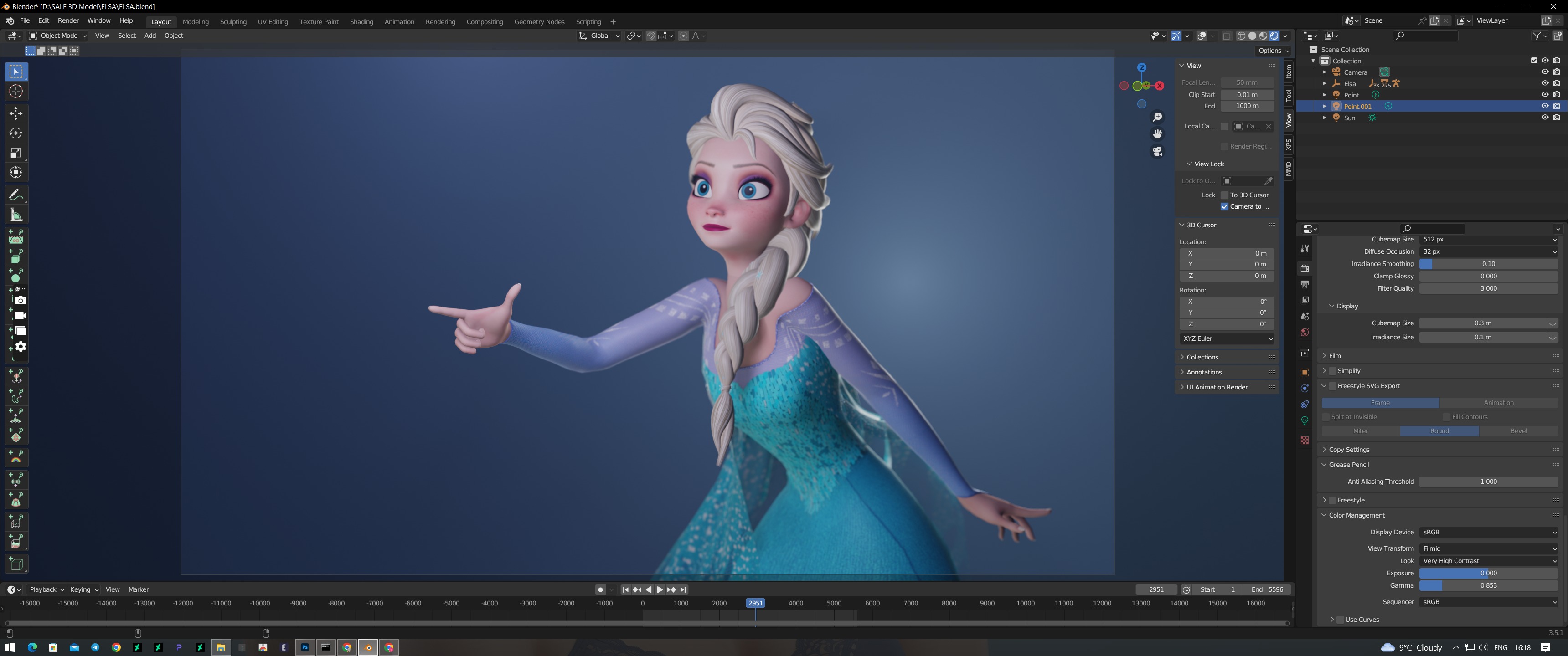Hide the Sun light in viewport

coord(1545,118)
